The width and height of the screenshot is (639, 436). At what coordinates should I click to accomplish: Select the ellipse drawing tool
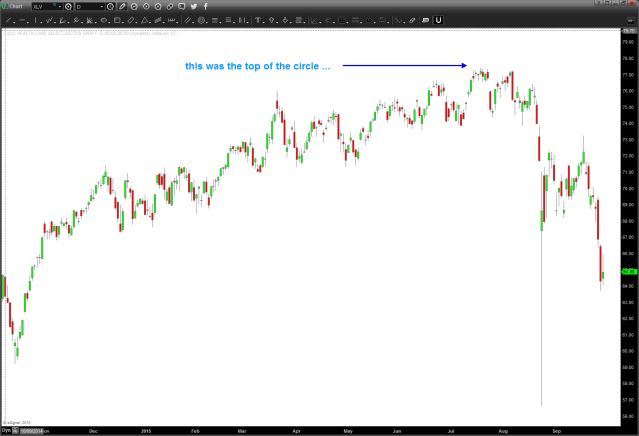pos(104,19)
